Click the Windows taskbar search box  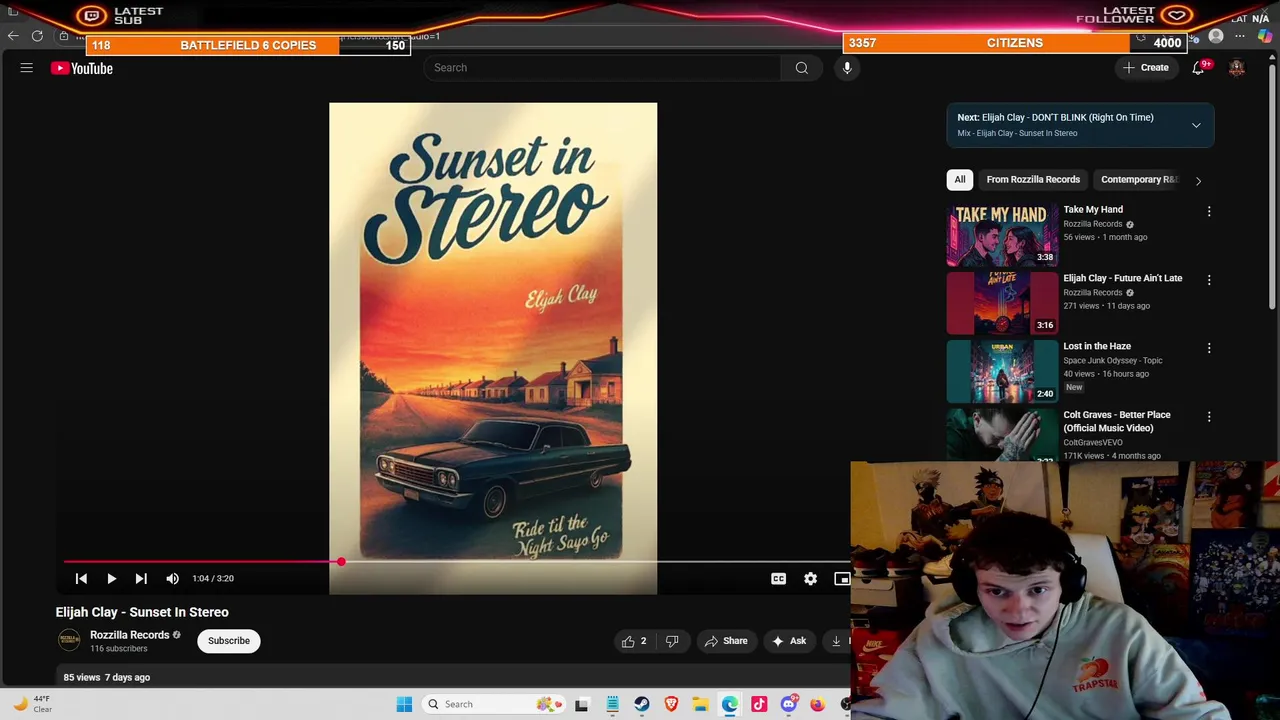492,704
